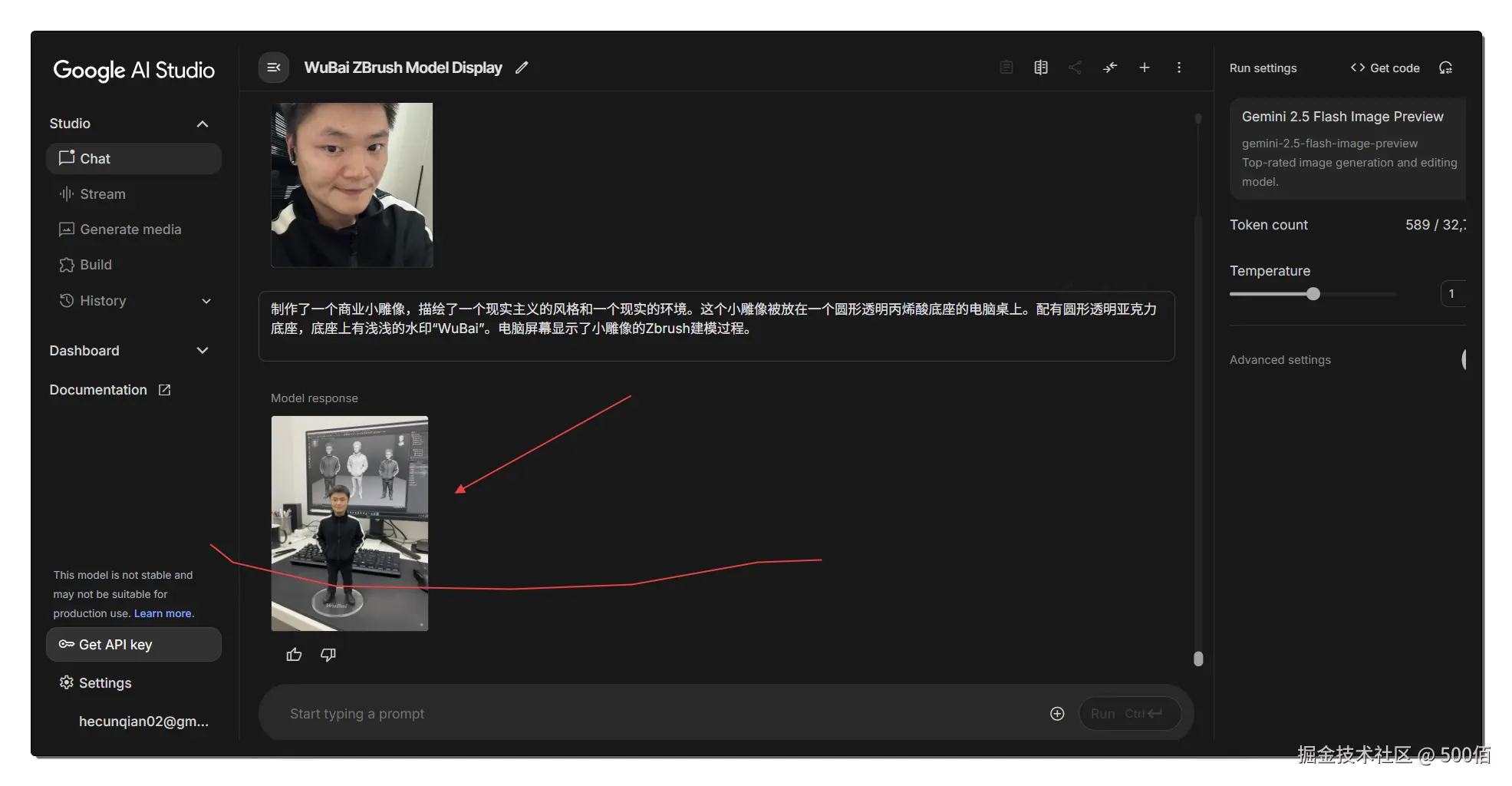
Task: Collapse the sidebar navigation menu icon
Action: click(x=273, y=68)
